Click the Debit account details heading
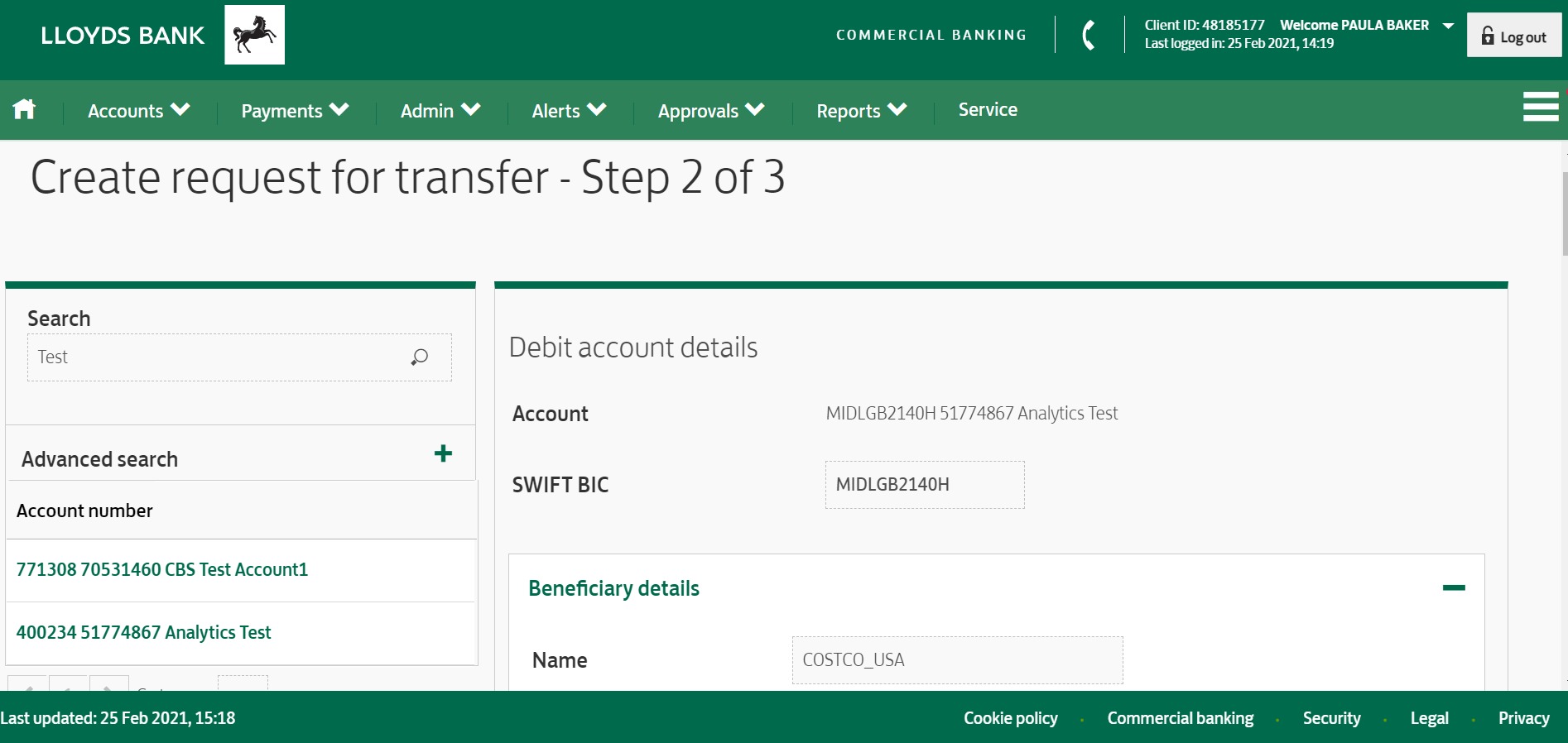Screen dimensions: 1568x743 (633, 348)
